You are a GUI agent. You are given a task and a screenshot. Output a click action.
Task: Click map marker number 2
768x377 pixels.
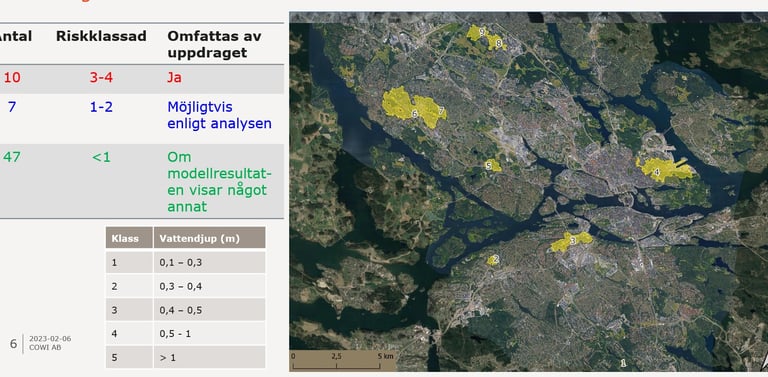point(493,260)
